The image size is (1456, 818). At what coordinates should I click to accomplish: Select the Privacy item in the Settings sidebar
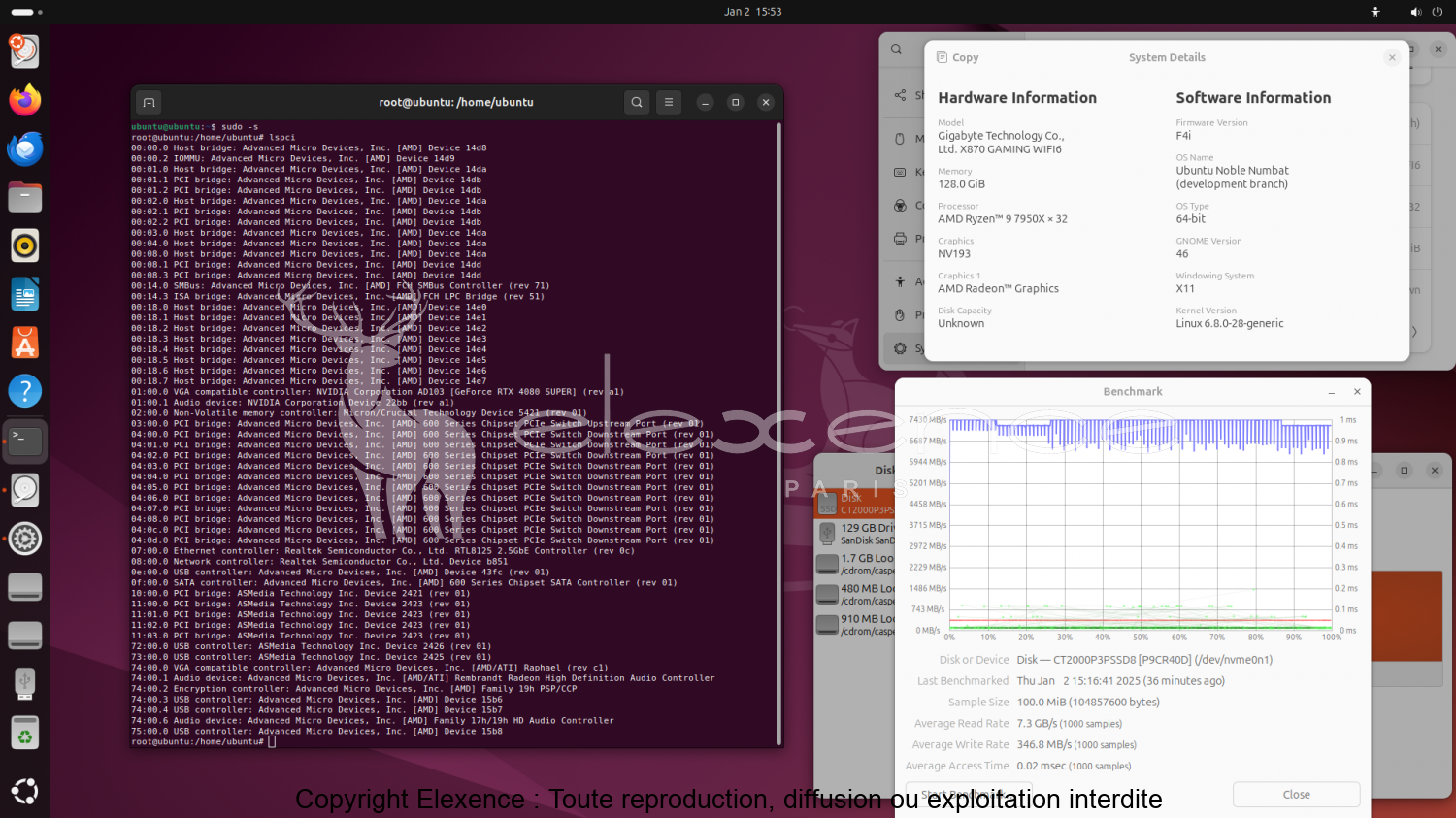click(909, 314)
